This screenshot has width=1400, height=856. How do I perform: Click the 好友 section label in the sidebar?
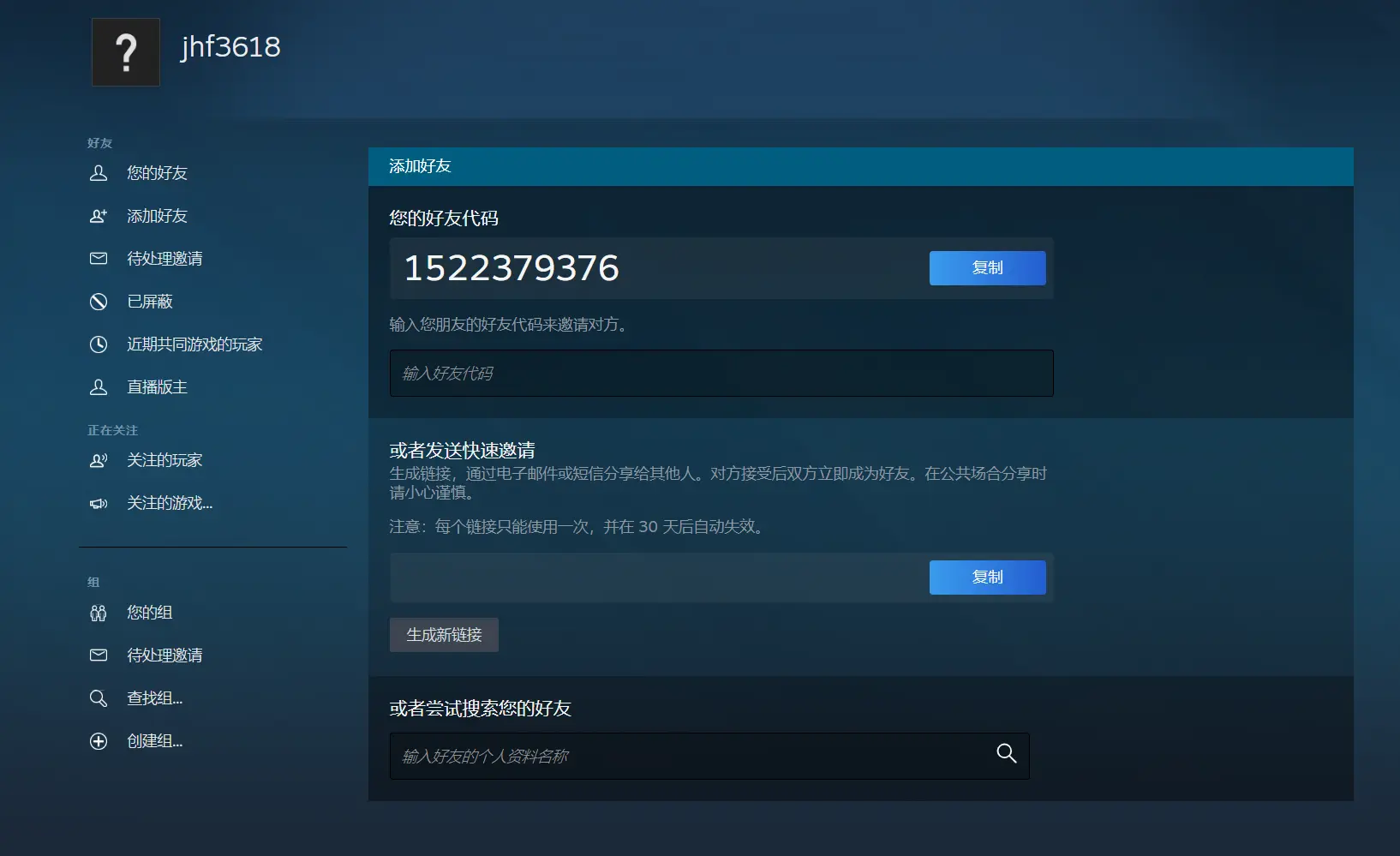tap(100, 143)
